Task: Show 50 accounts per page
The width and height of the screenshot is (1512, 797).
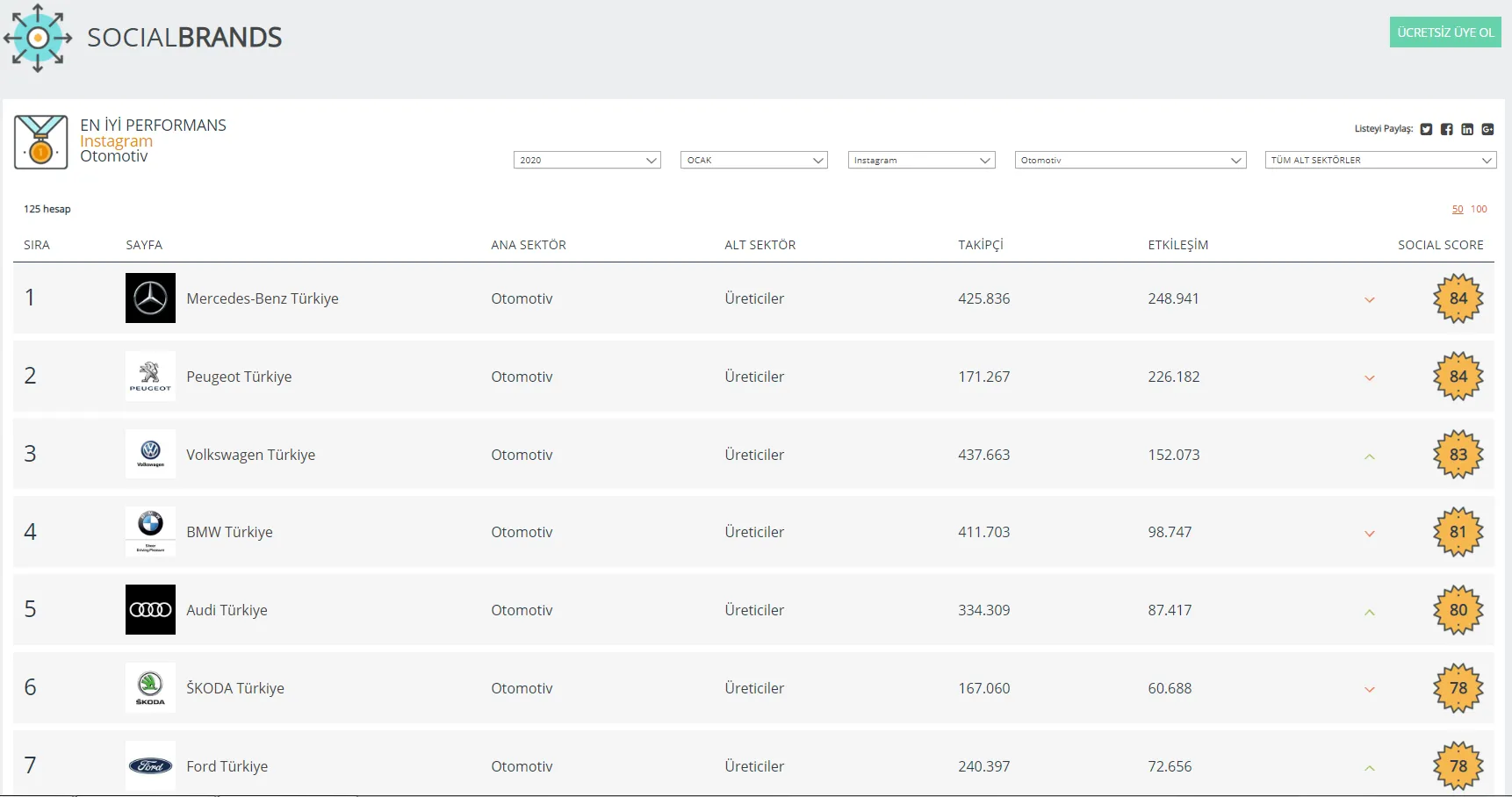Action: tap(1458, 209)
